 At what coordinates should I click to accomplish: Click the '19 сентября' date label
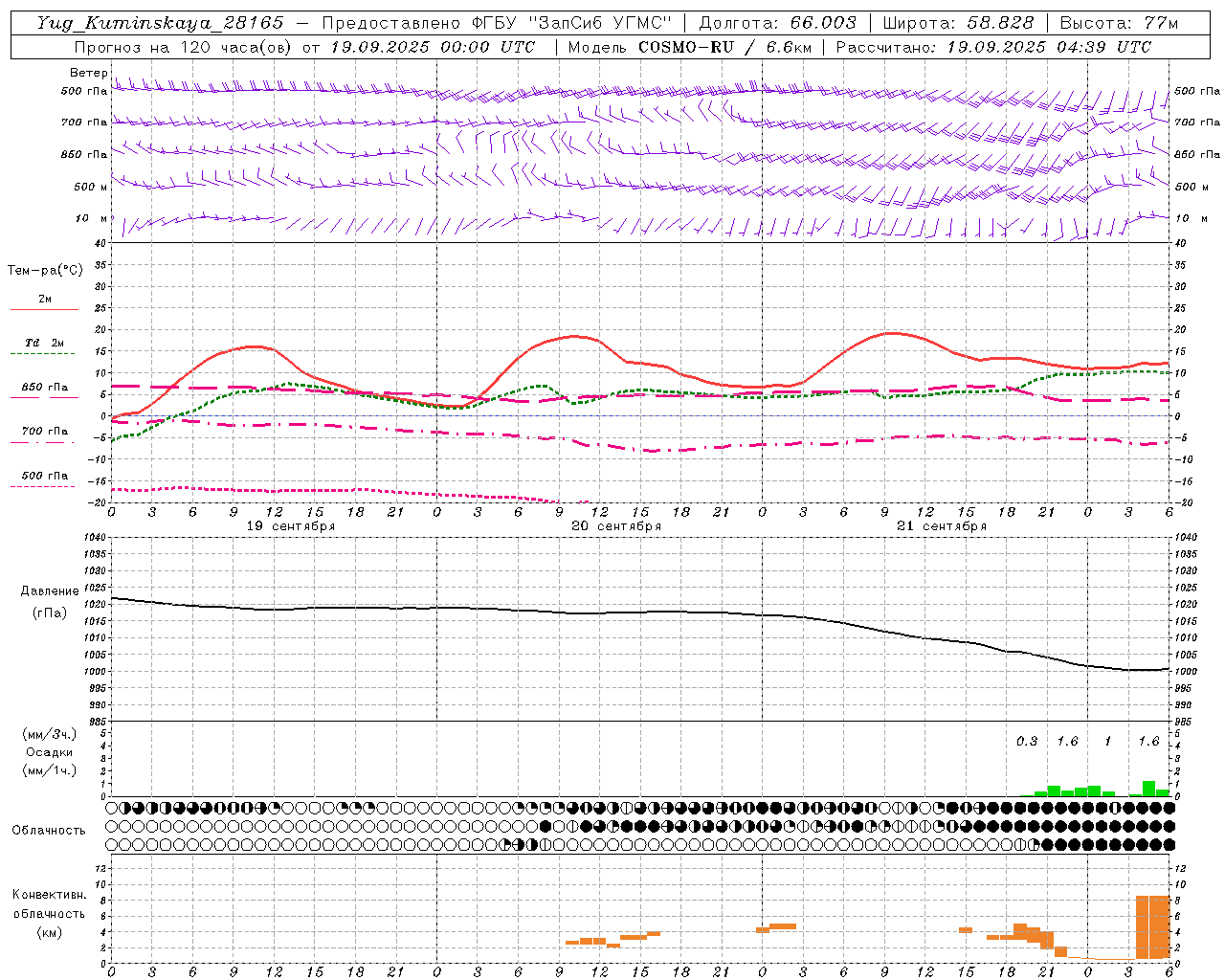coord(290,526)
